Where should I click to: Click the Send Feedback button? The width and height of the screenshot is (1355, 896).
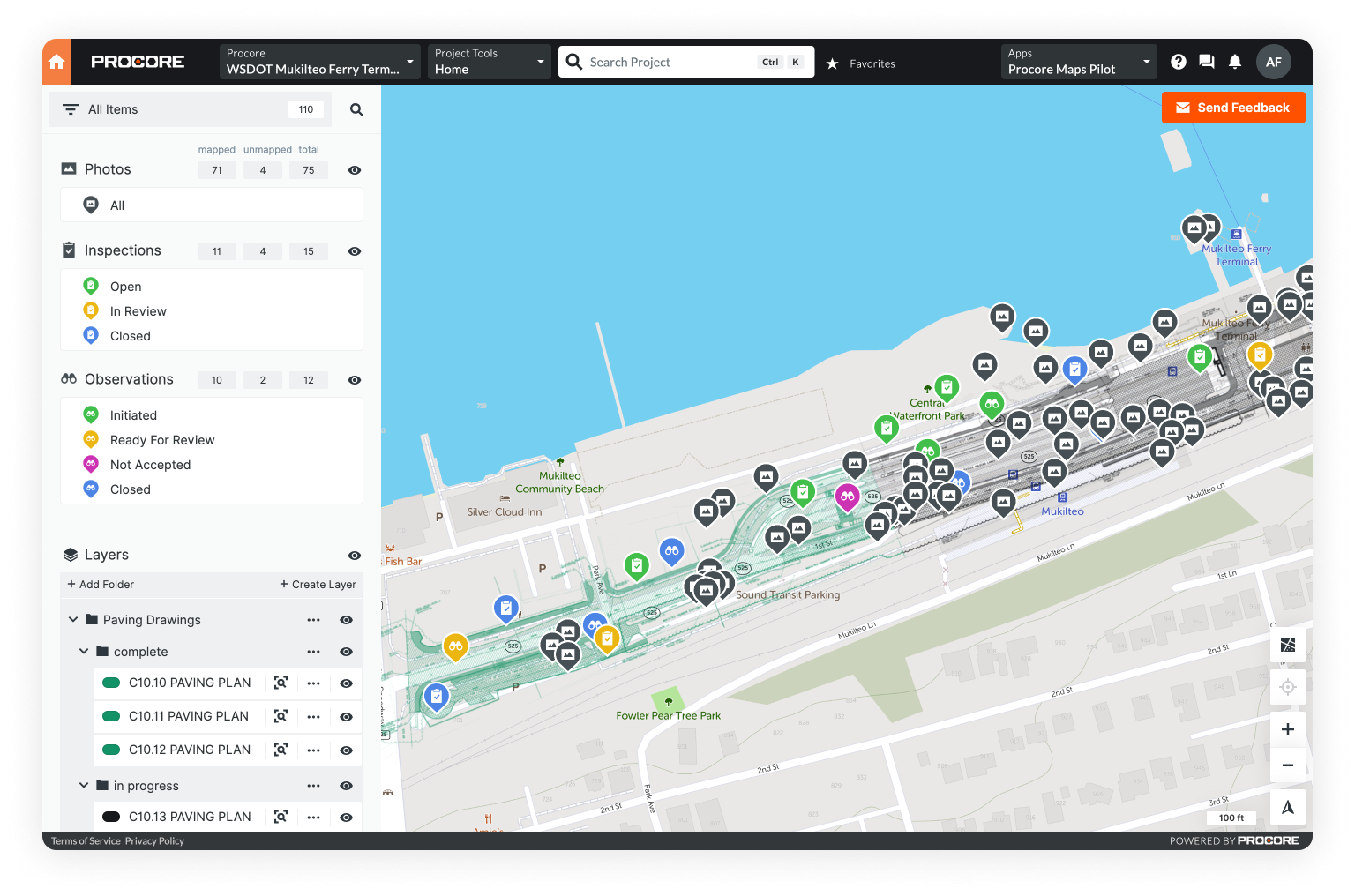[1233, 108]
